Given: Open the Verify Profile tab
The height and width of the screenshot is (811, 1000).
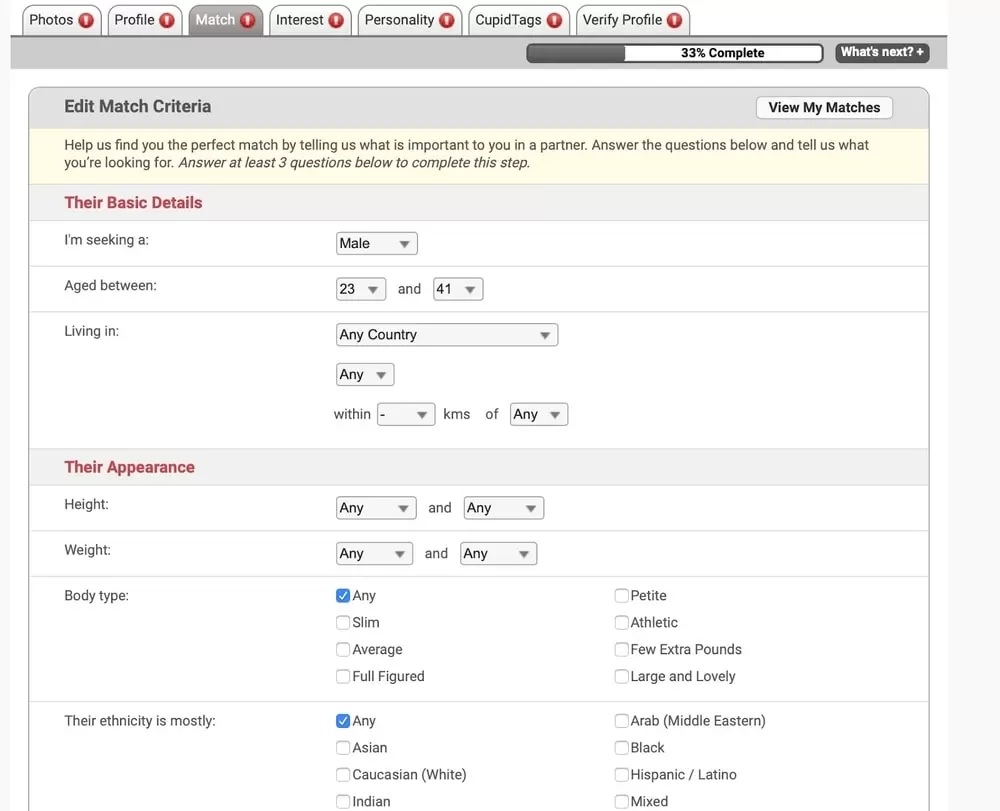Looking at the screenshot, I should (x=622, y=20).
